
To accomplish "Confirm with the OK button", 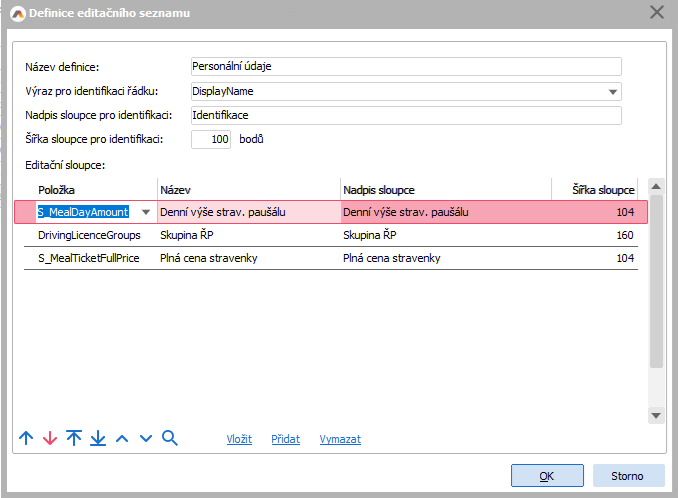I will pos(546,475).
